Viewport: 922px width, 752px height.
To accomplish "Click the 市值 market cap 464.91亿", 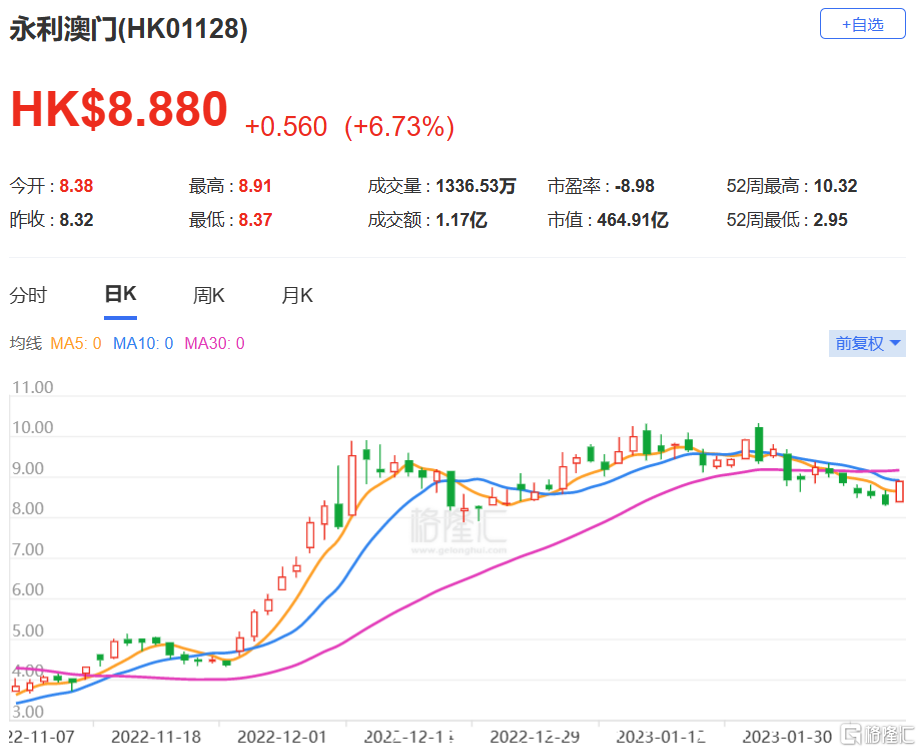I will pyautogui.click(x=633, y=220).
